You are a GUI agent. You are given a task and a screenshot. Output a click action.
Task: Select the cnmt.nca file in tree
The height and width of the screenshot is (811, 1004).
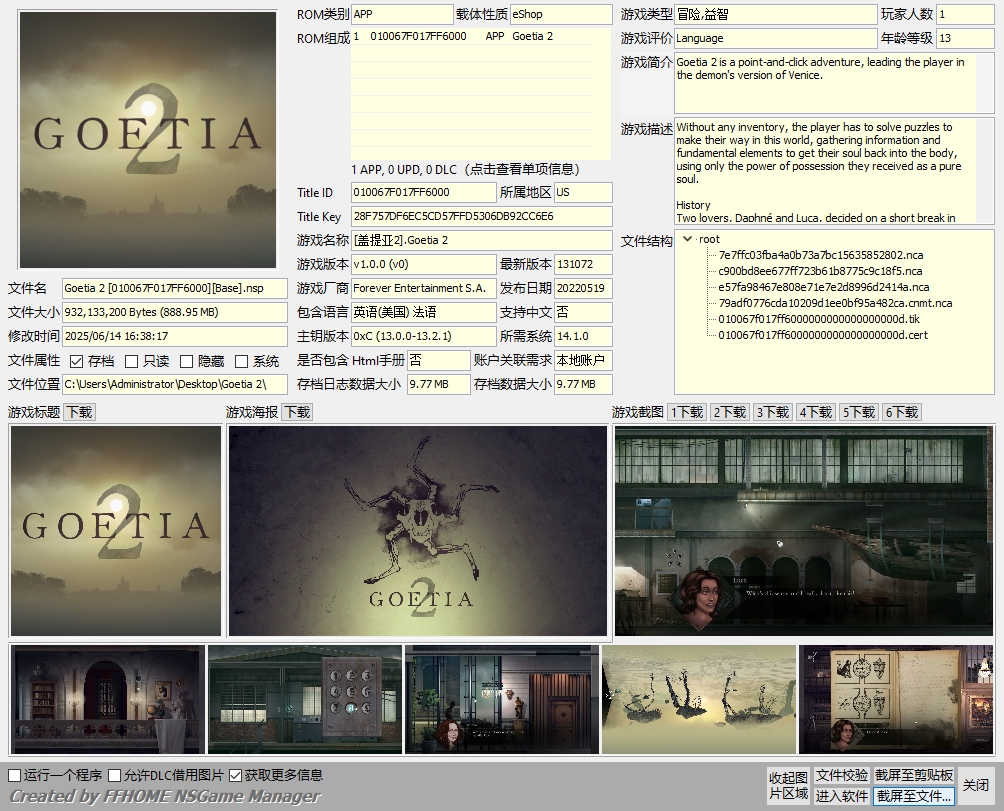click(x=835, y=303)
